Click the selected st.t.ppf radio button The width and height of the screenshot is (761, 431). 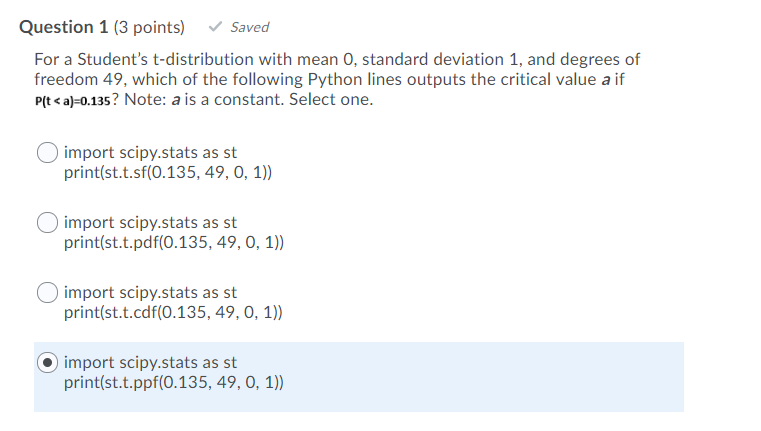coord(48,363)
